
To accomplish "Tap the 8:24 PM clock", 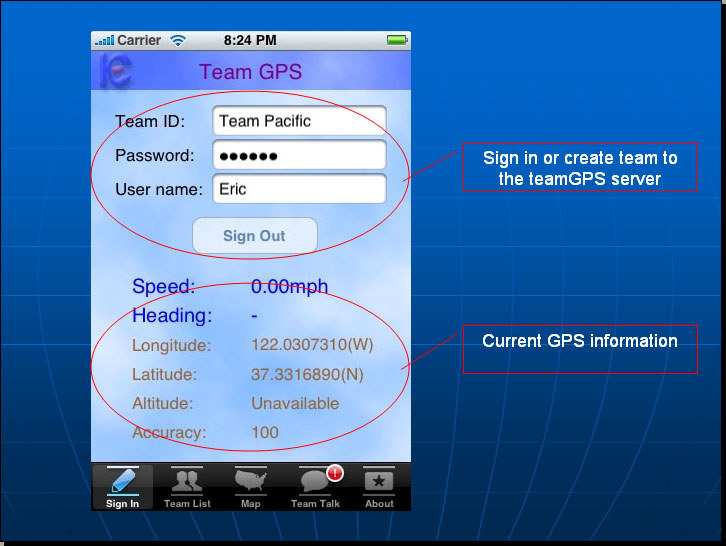I will pos(250,40).
